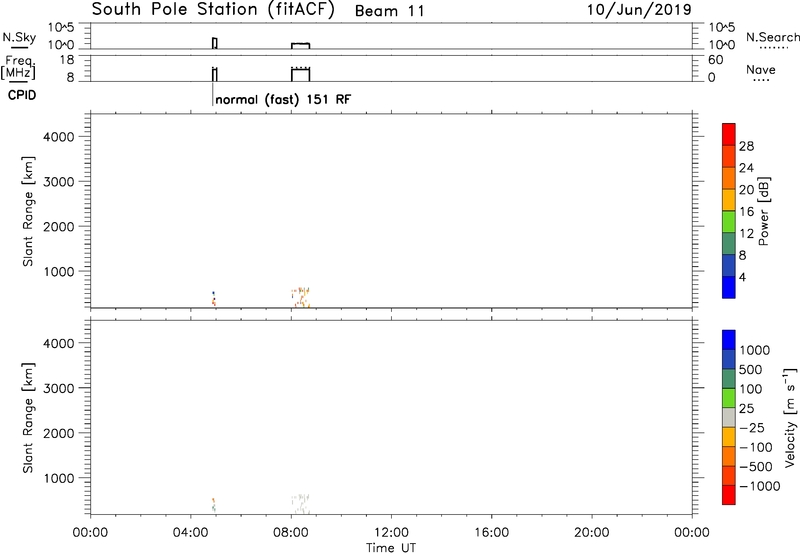The image size is (800, 554).
Task: Select the bottom red segment of Velocity color bar
Action: [729, 495]
